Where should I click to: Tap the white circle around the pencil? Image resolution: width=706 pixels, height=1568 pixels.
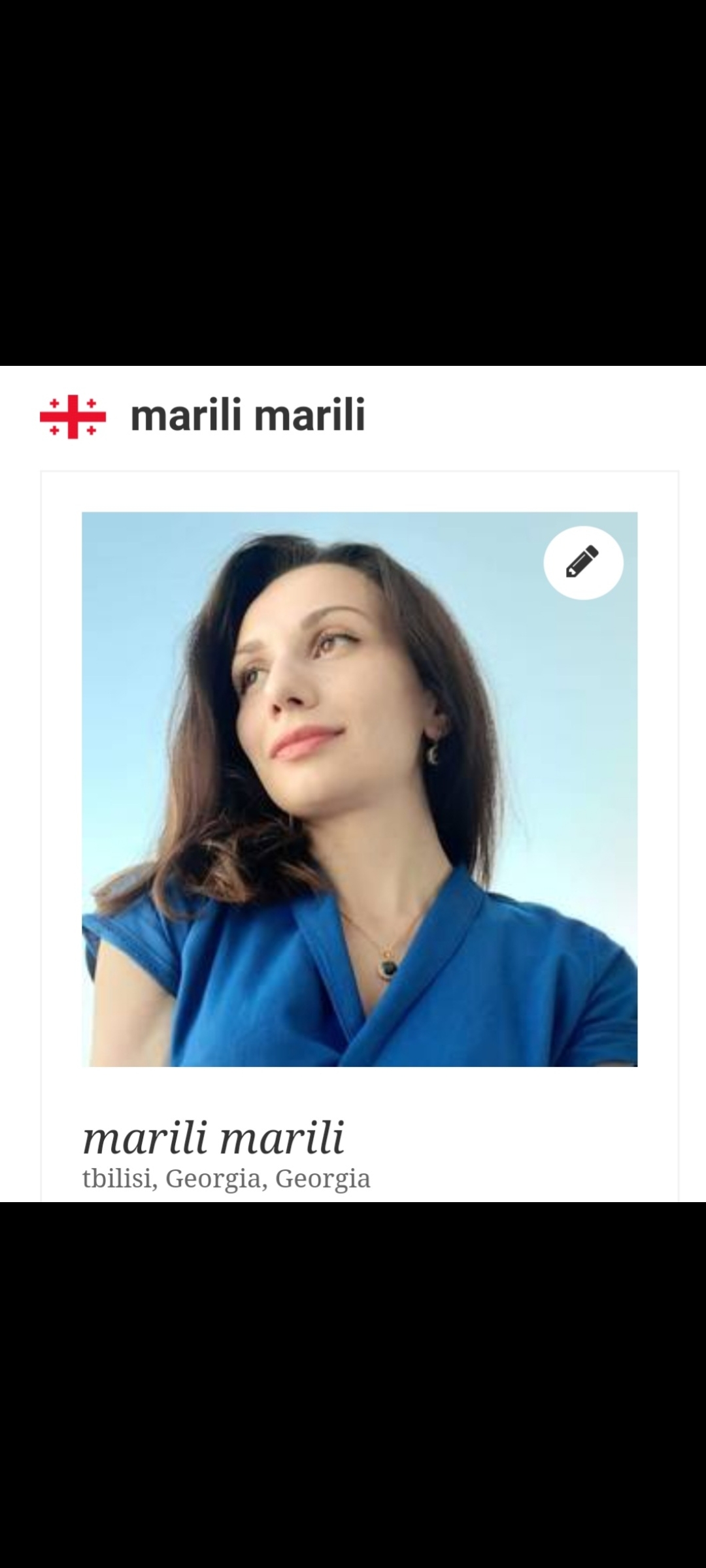583,563
